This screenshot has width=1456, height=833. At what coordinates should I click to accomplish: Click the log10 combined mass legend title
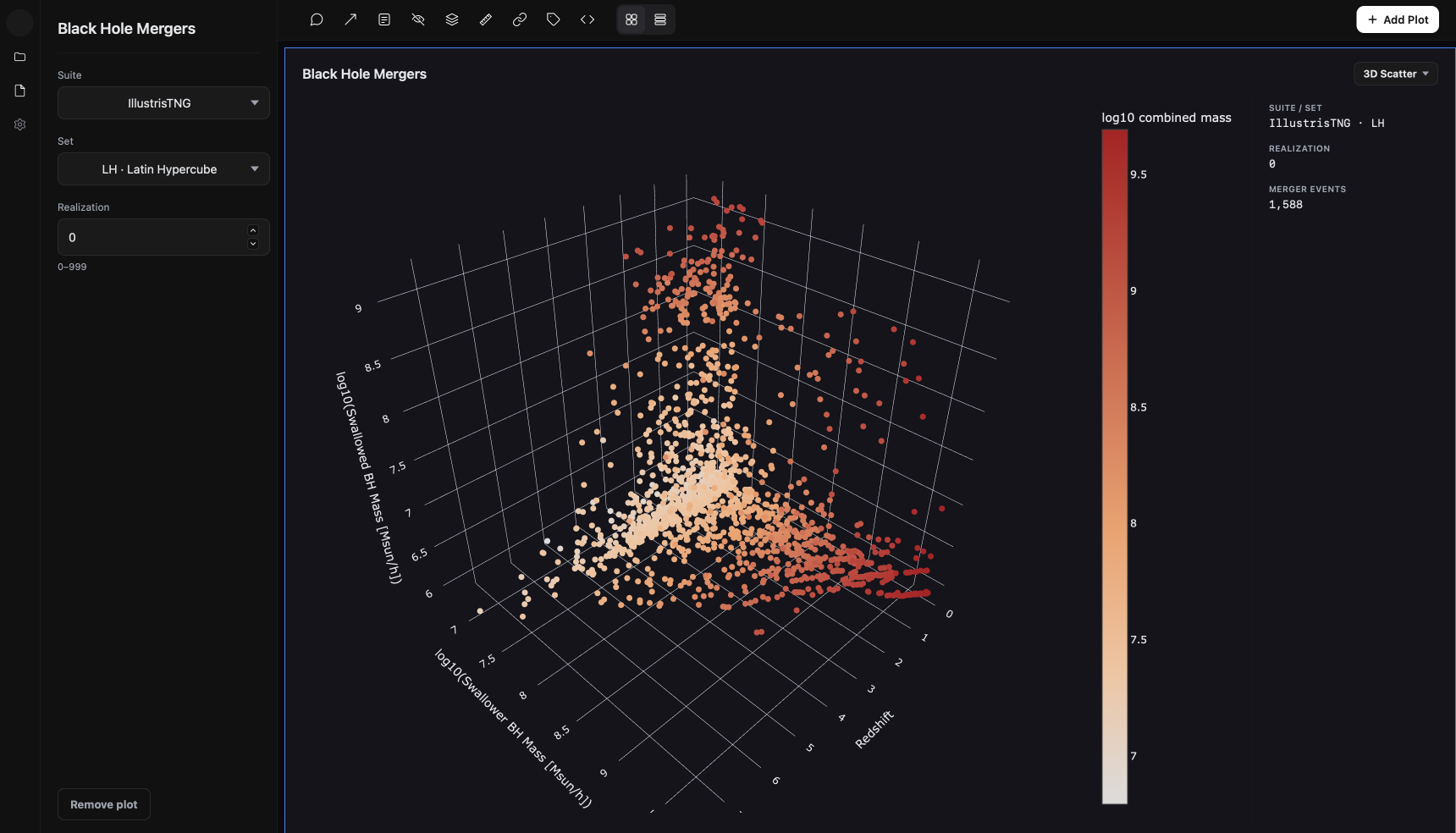[1166, 118]
